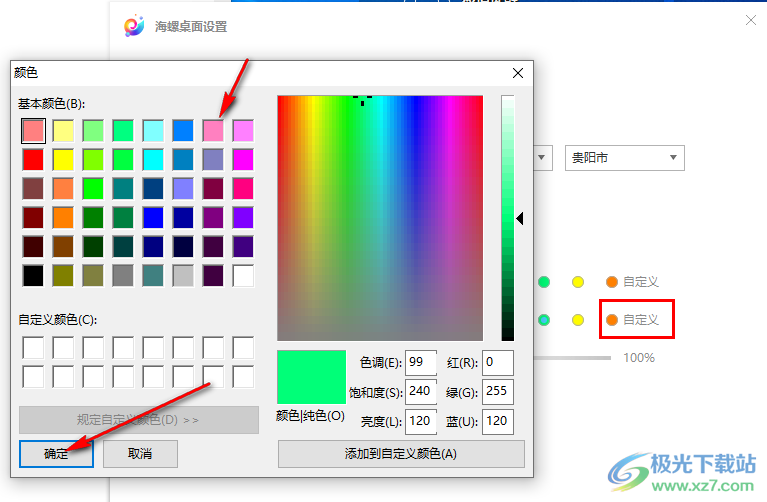Click the 饱和度(S) input field
Viewport: 767px width, 502px height.
coord(421,391)
